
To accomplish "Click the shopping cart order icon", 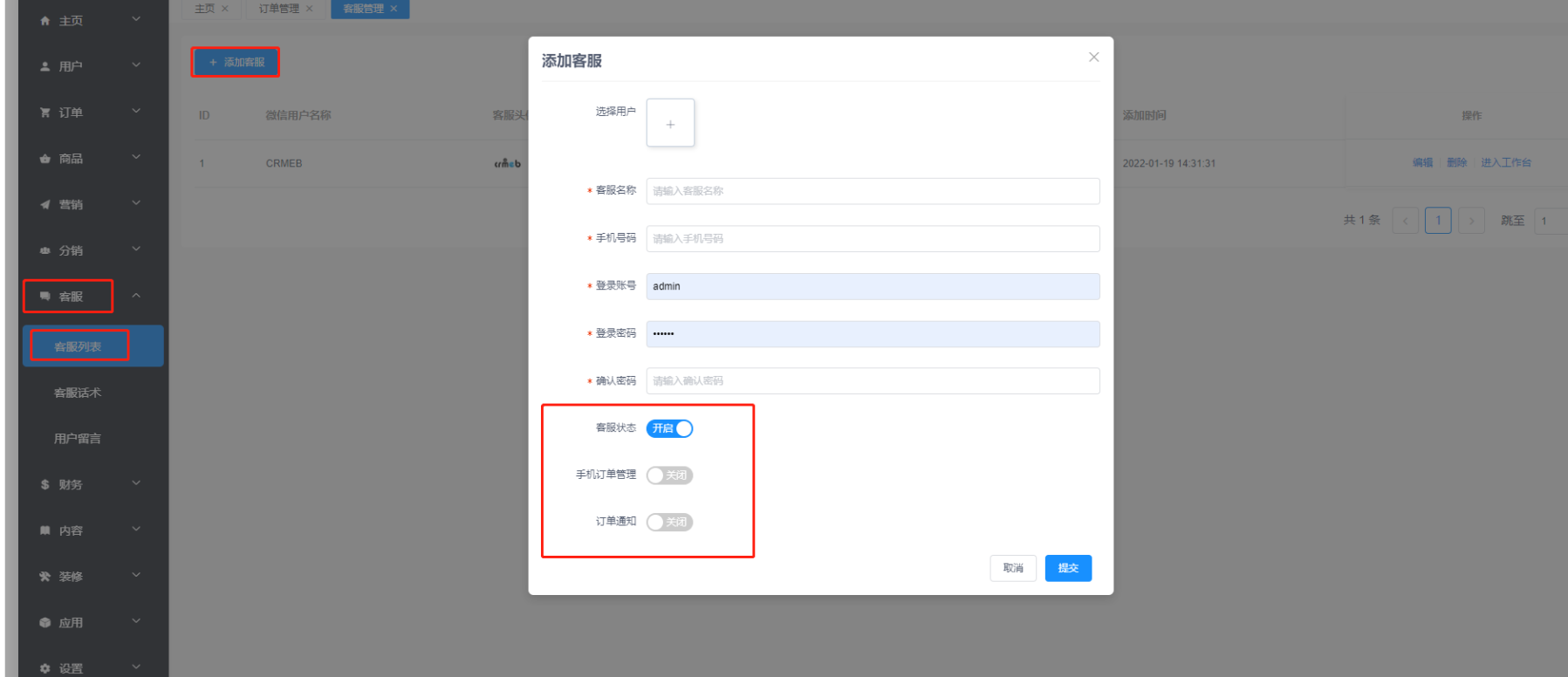I will click(x=45, y=113).
